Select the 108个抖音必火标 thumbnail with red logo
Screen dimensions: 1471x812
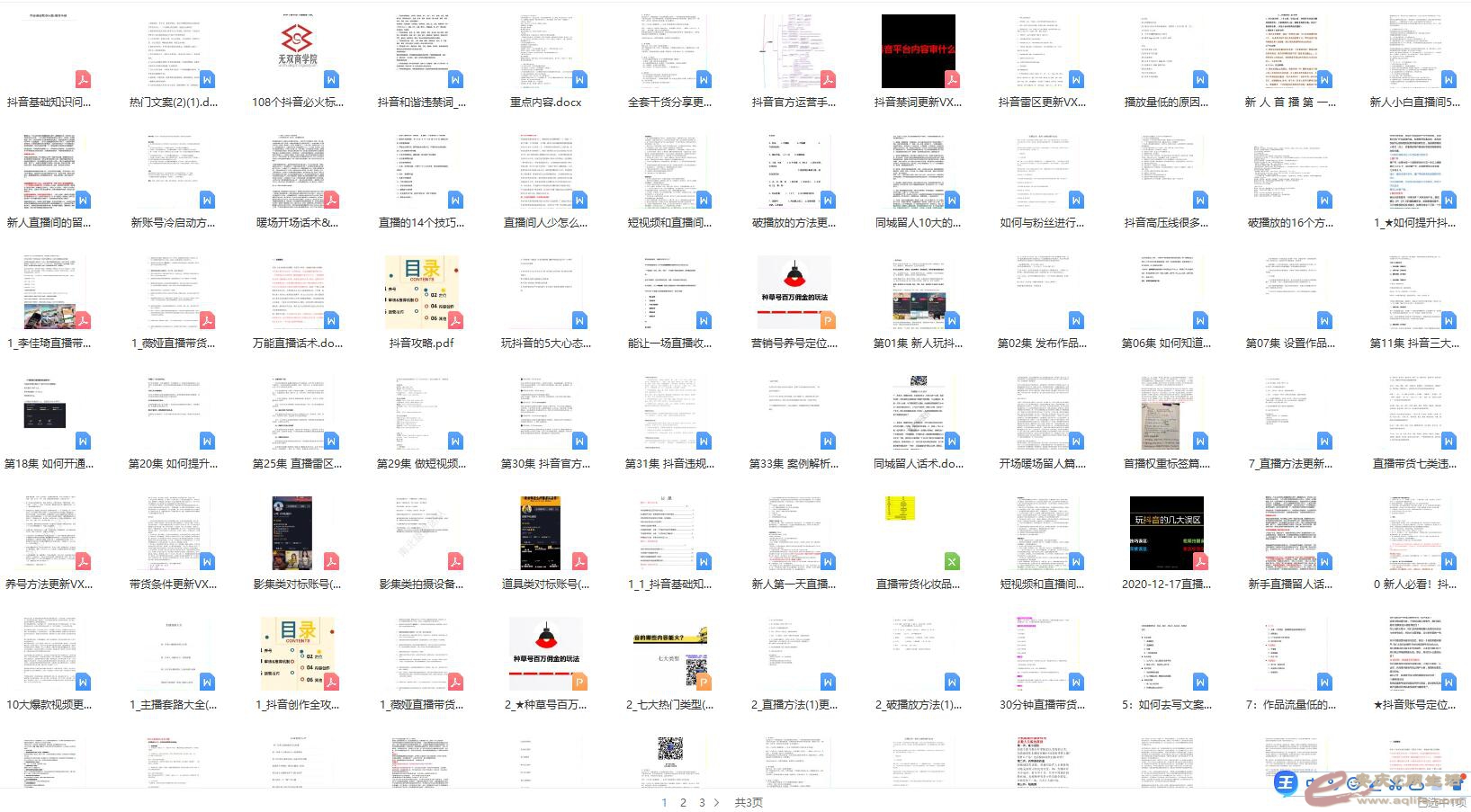[298, 50]
